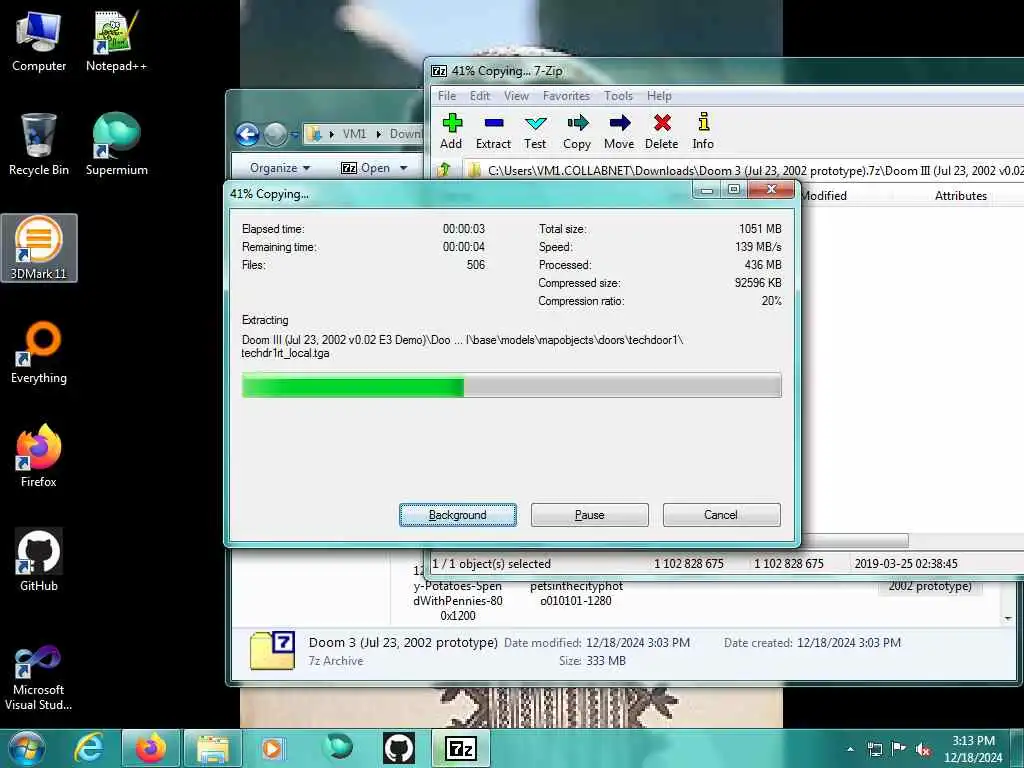Open the Action Center flag tray icon
Image resolution: width=1024 pixels, height=768 pixels.
(x=899, y=750)
